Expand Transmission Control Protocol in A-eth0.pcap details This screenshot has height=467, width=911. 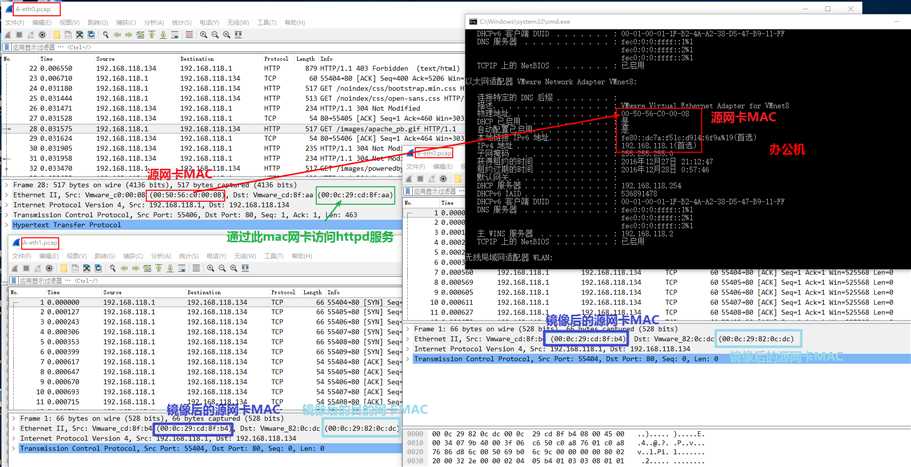(6, 214)
